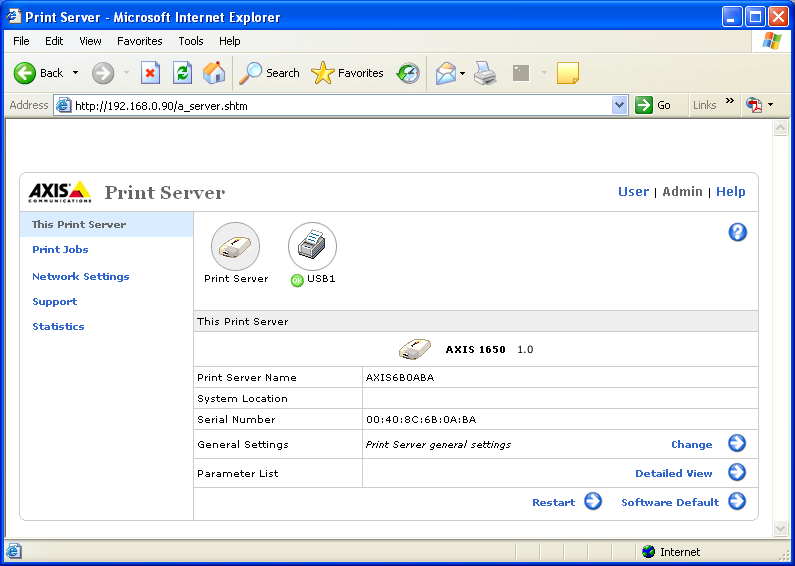This screenshot has width=795, height=566.
Task: Click the Print Server general settings text
Action: (x=438, y=445)
